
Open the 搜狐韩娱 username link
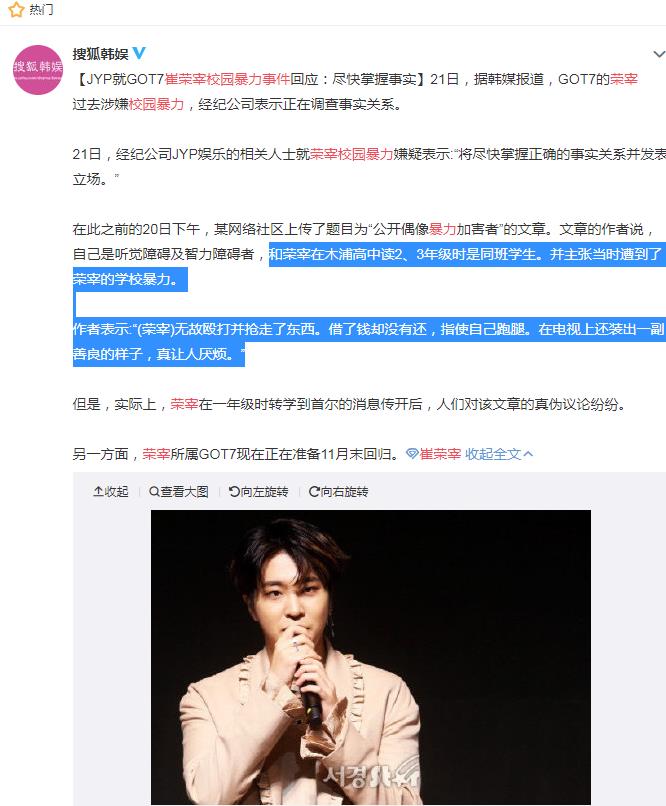[x=100, y=53]
